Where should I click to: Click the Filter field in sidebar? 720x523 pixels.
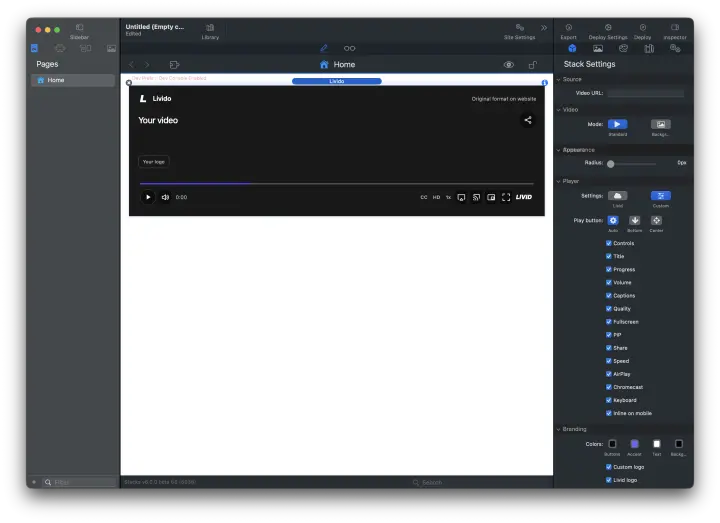[79, 482]
